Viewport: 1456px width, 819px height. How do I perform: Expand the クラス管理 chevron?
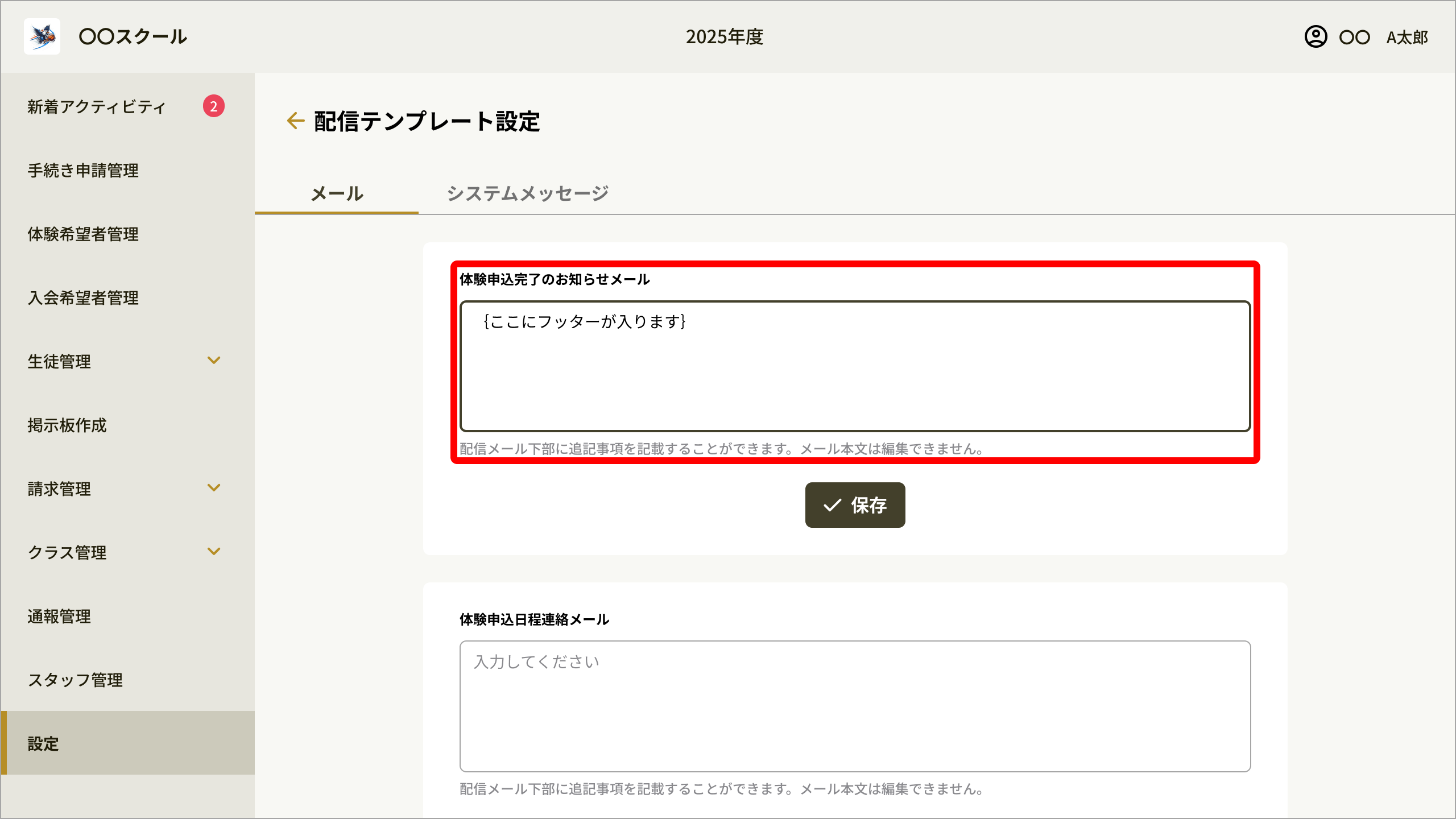coord(214,552)
